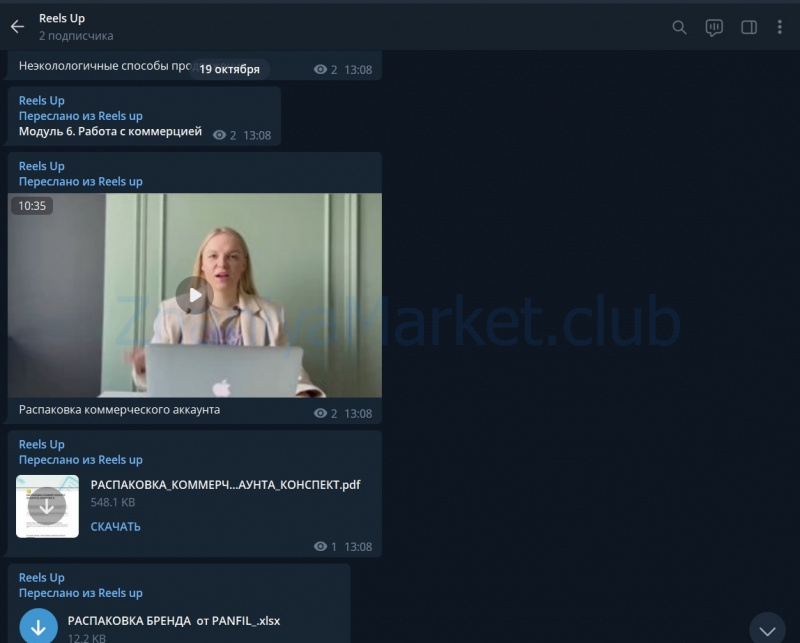Open РАСПАКОВКА_КОММЕРЧ pdf file name

[225, 485]
